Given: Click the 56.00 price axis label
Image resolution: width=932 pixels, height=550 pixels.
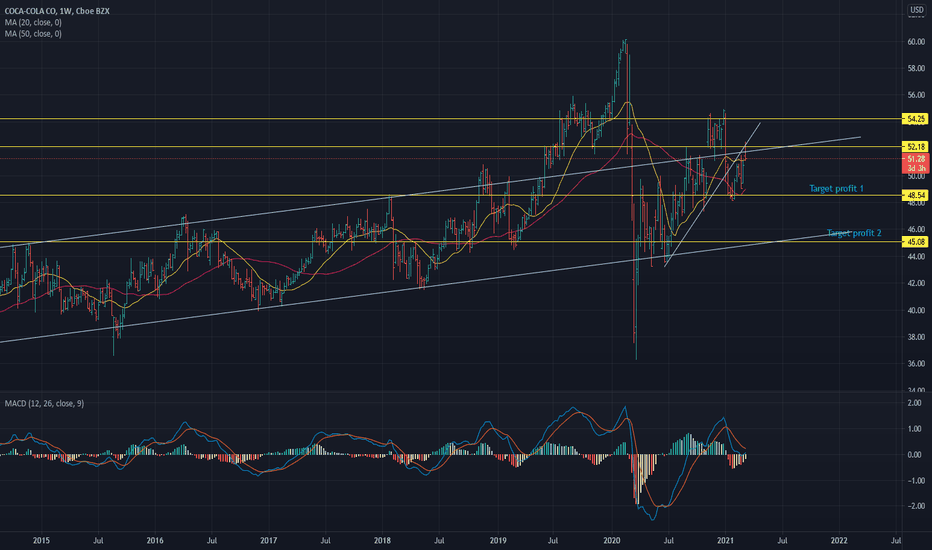Looking at the screenshot, I should (x=916, y=95).
